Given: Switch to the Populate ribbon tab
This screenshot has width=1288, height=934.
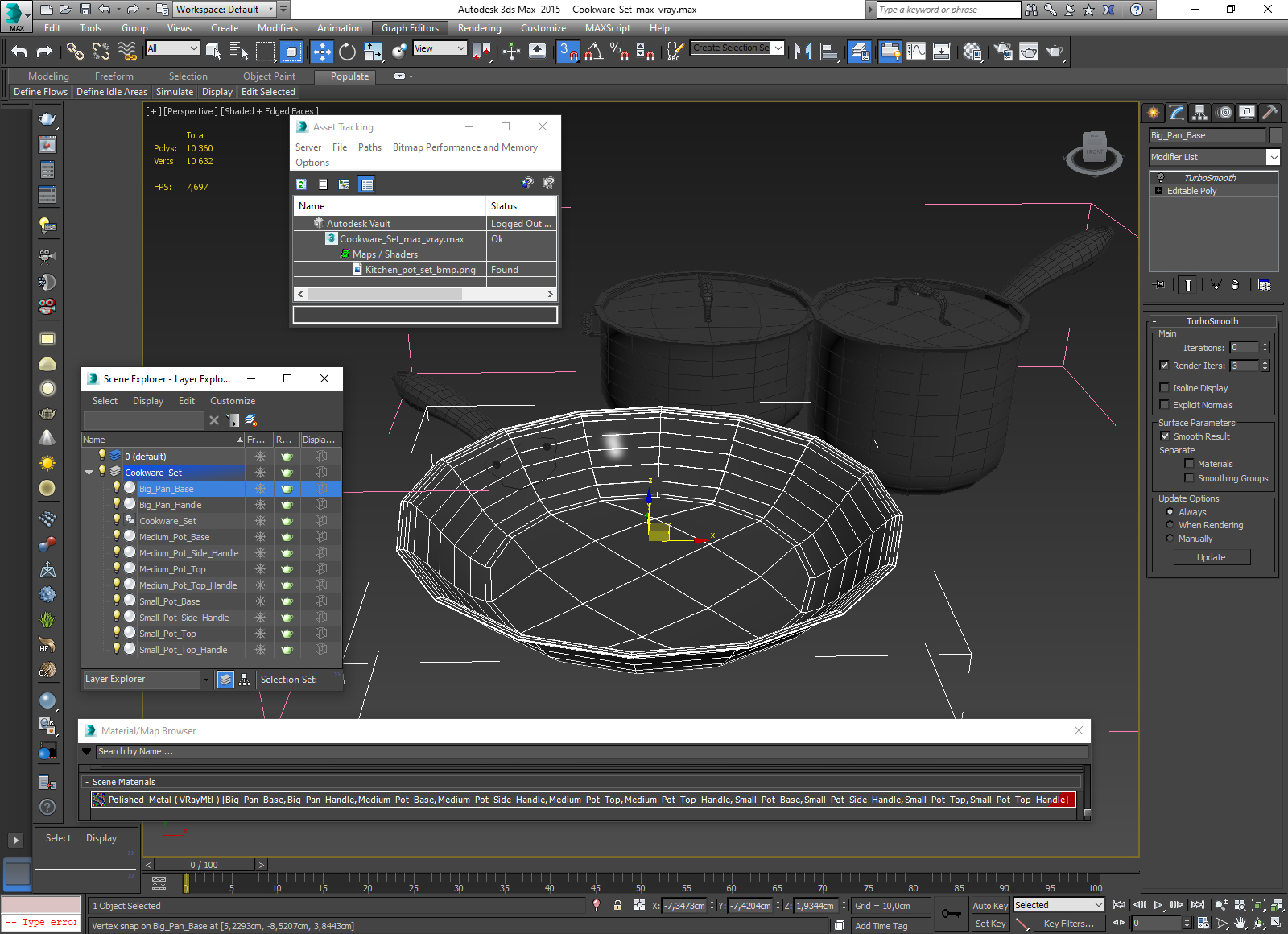Looking at the screenshot, I should [349, 76].
